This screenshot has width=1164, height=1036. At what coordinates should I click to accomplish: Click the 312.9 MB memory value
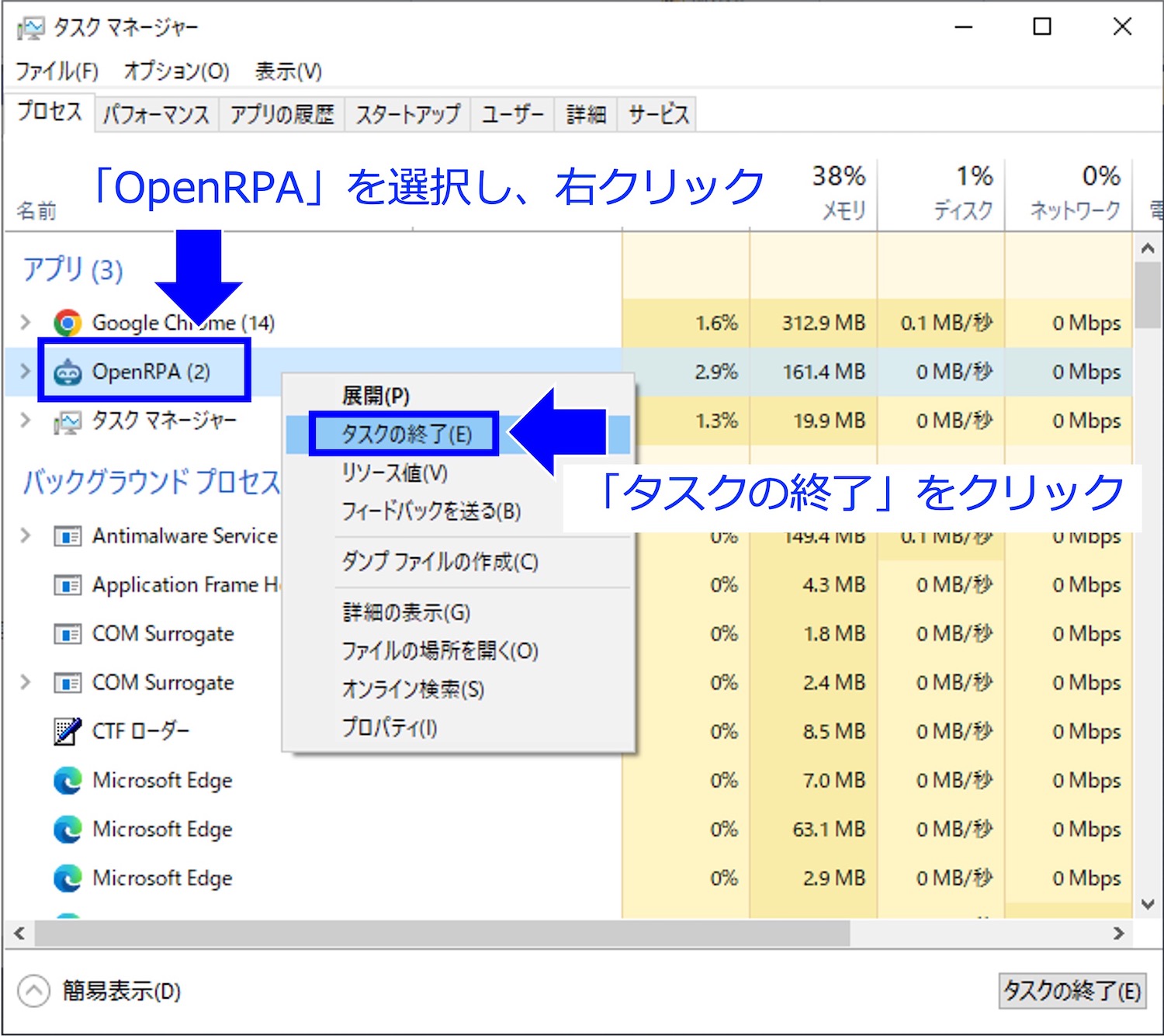[823, 323]
